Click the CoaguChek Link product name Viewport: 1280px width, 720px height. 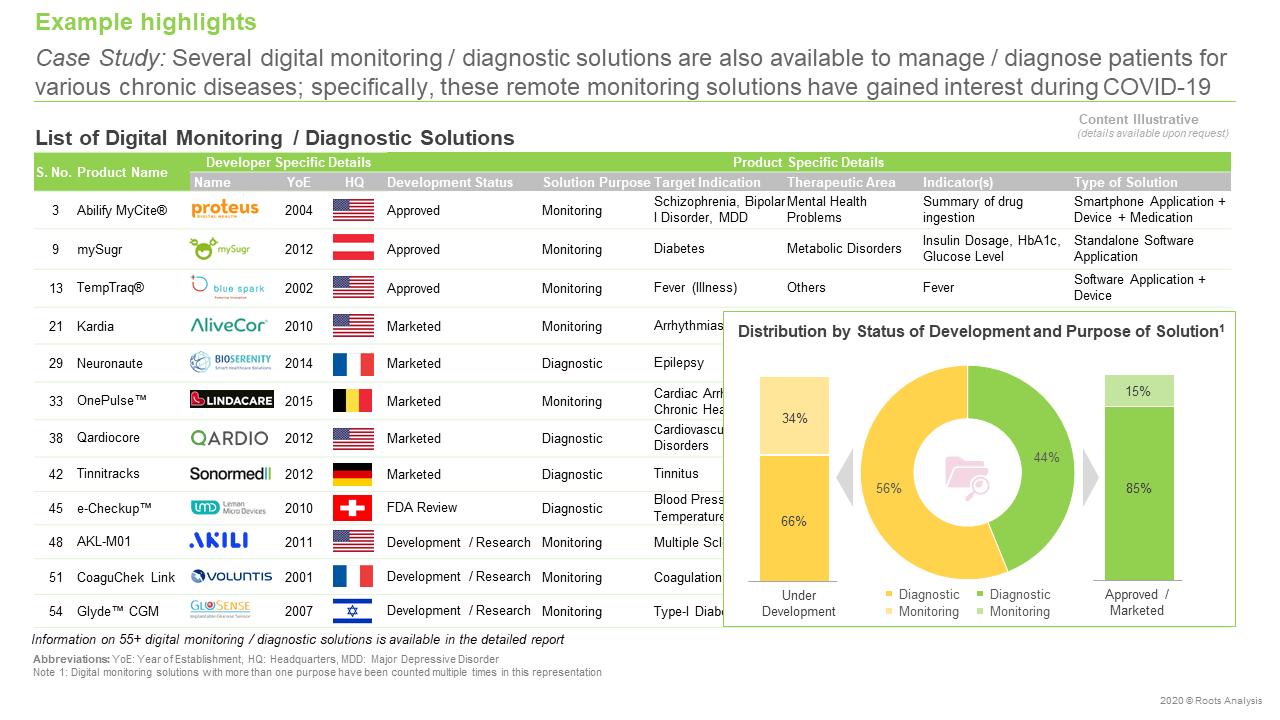tap(126, 577)
